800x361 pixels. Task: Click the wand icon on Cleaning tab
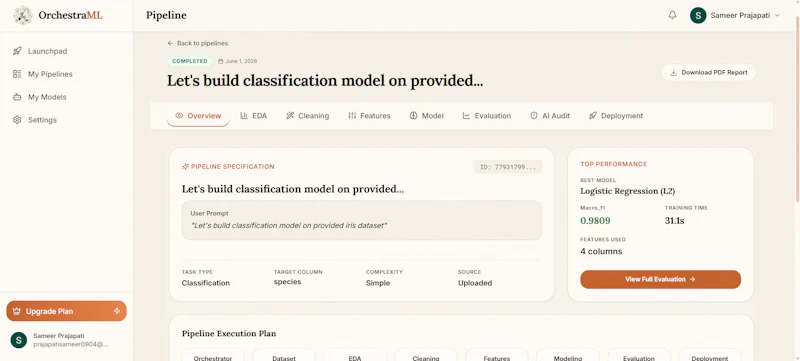click(x=290, y=116)
